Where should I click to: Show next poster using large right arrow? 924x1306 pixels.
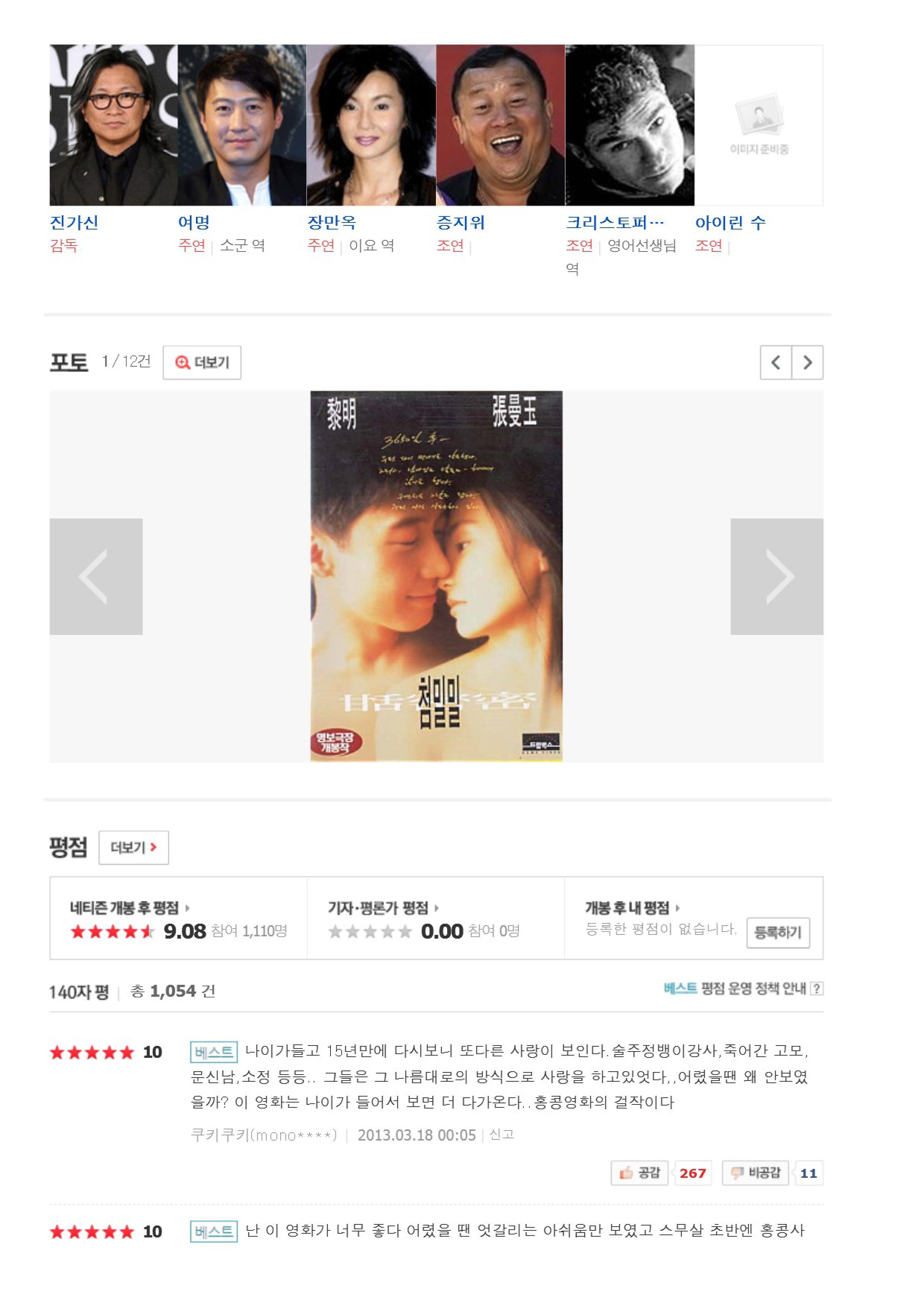776,576
